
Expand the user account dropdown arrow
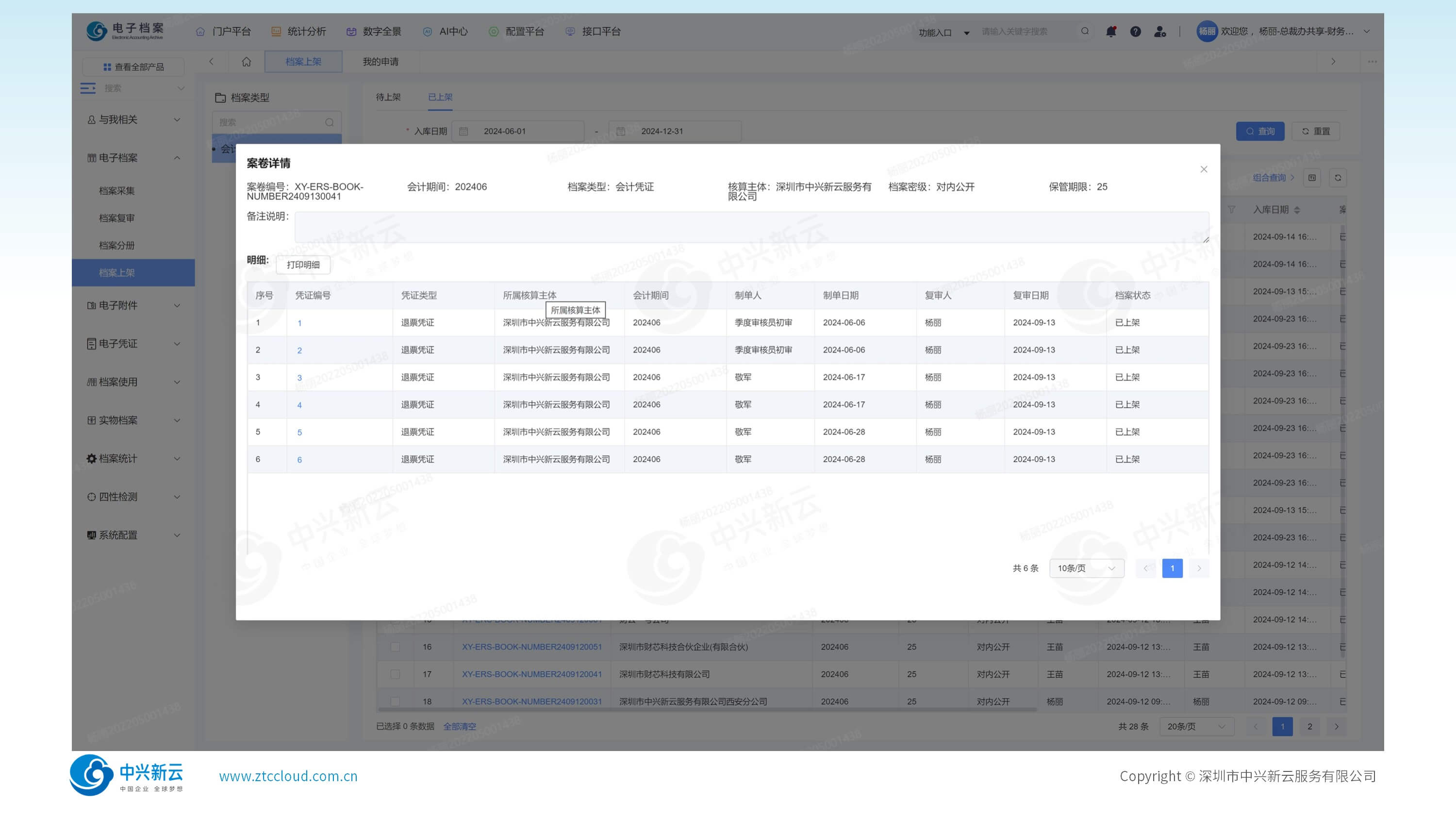point(1367,32)
